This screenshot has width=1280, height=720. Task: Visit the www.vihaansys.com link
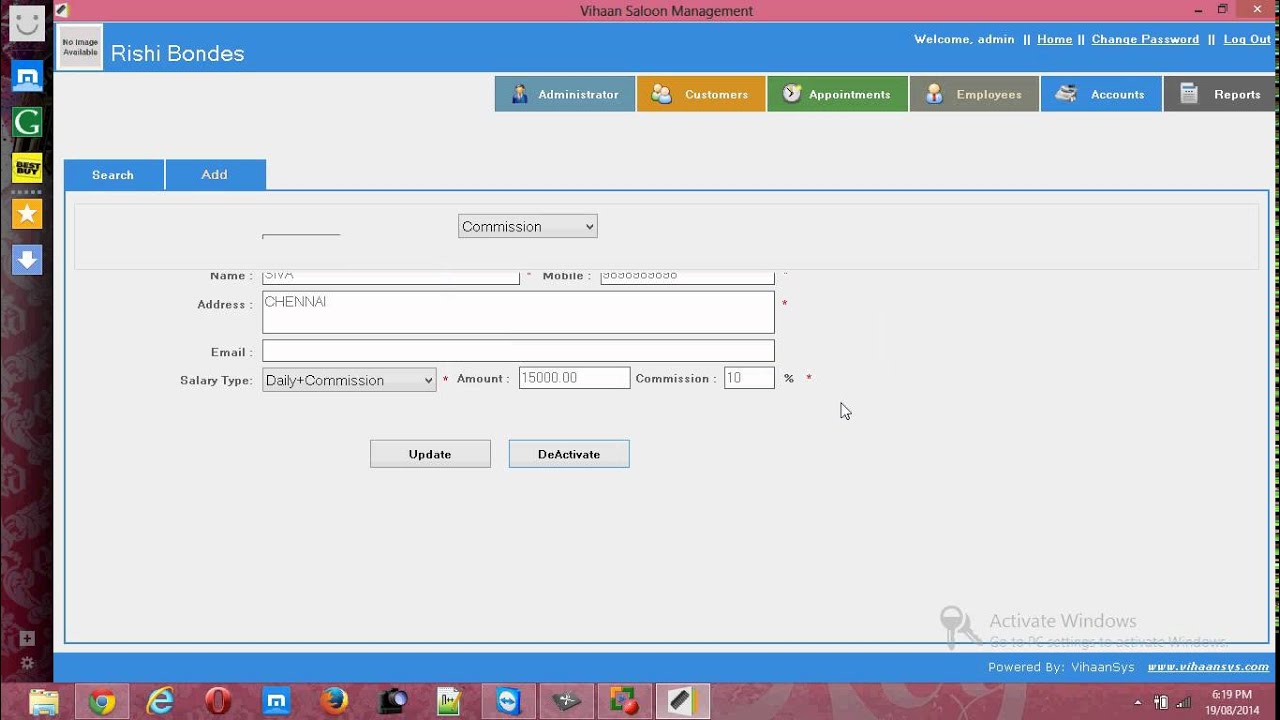click(1208, 667)
